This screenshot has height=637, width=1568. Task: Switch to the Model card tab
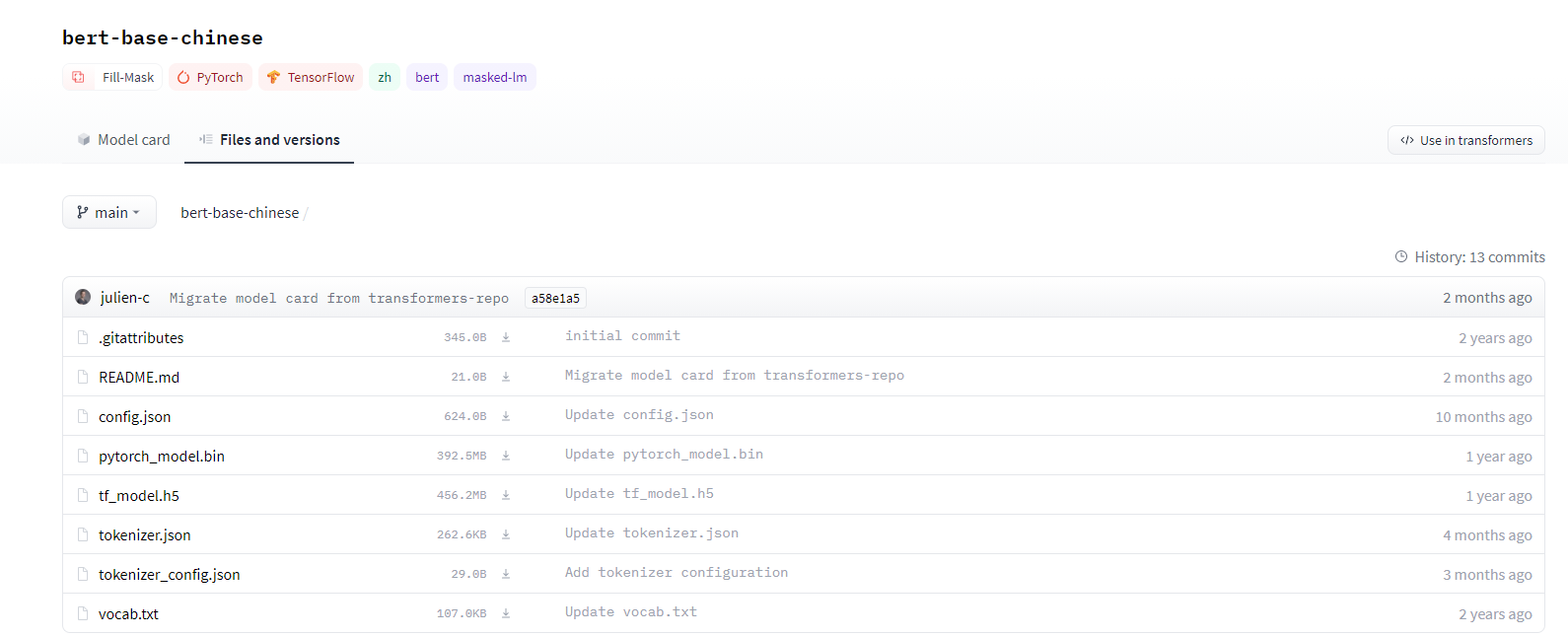point(123,140)
